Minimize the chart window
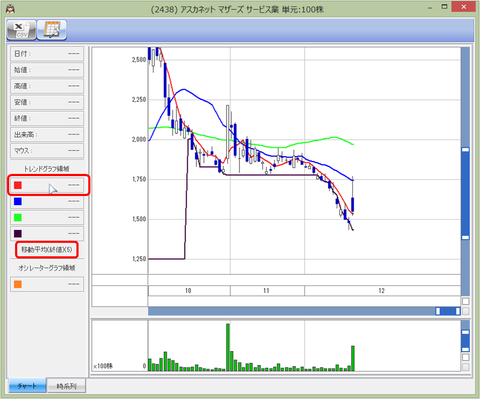 430,7
